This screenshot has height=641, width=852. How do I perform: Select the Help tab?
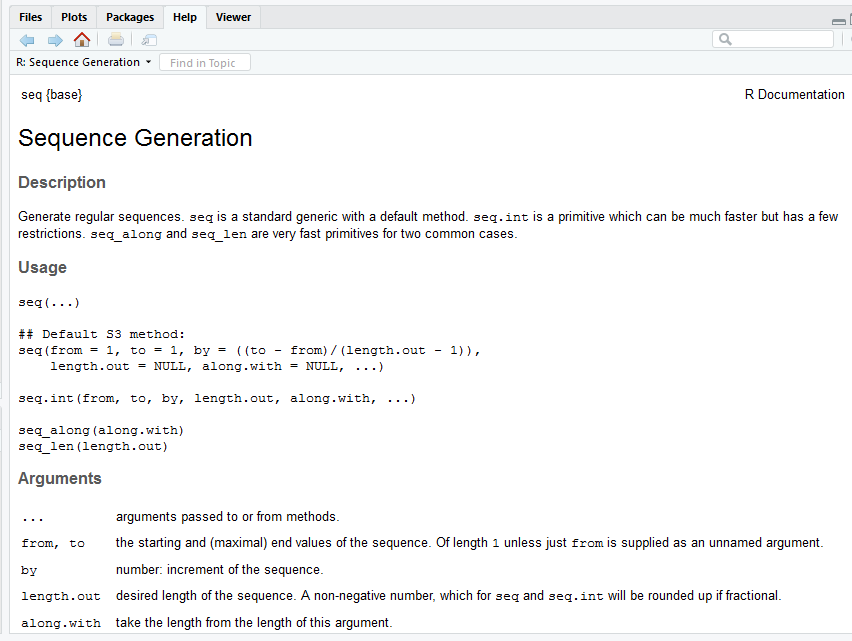(x=184, y=17)
